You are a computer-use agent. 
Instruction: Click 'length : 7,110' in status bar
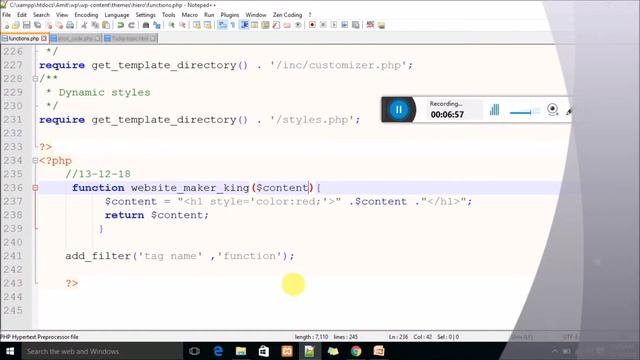tap(311, 337)
